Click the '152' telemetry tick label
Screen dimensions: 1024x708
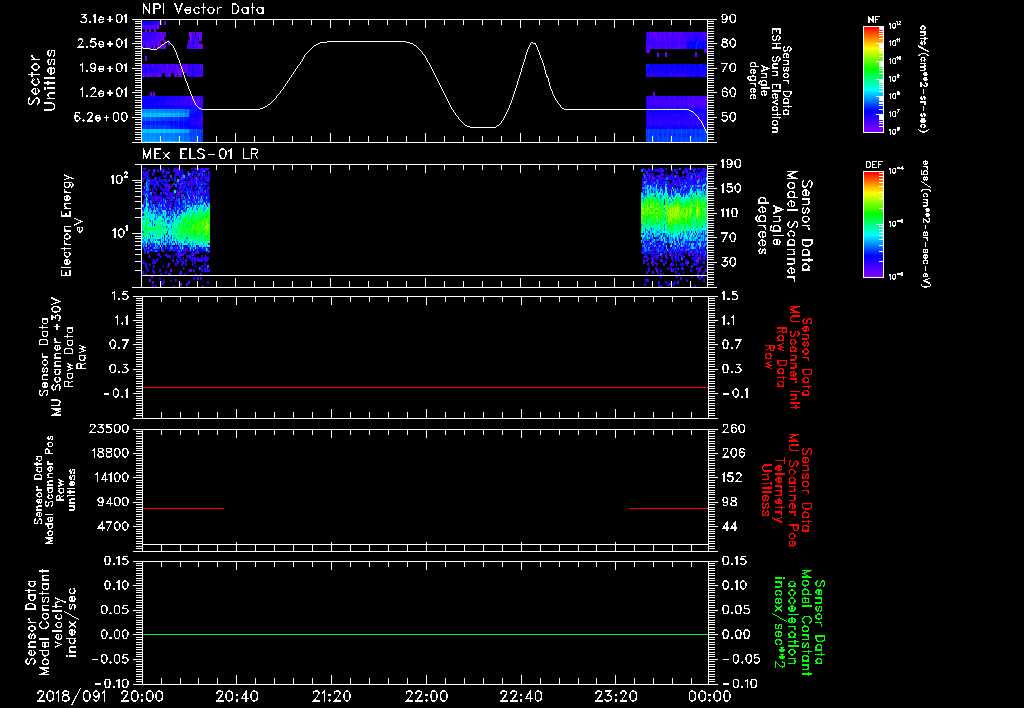(x=732, y=477)
